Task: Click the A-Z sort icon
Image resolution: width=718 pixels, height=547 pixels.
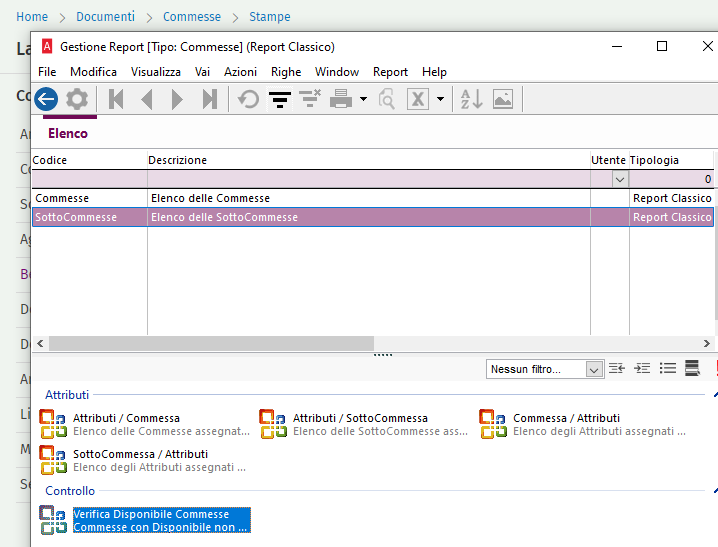Action: click(472, 99)
